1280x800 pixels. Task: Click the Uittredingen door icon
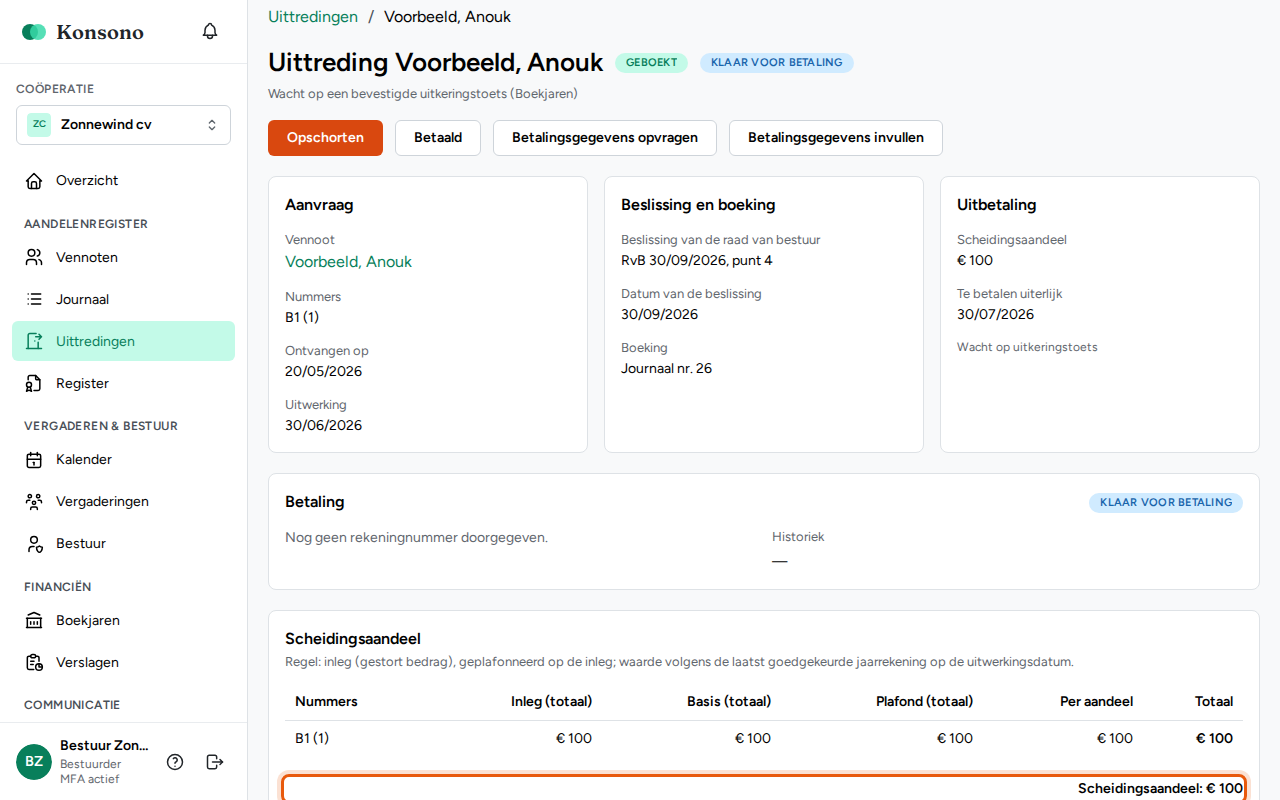(34, 342)
